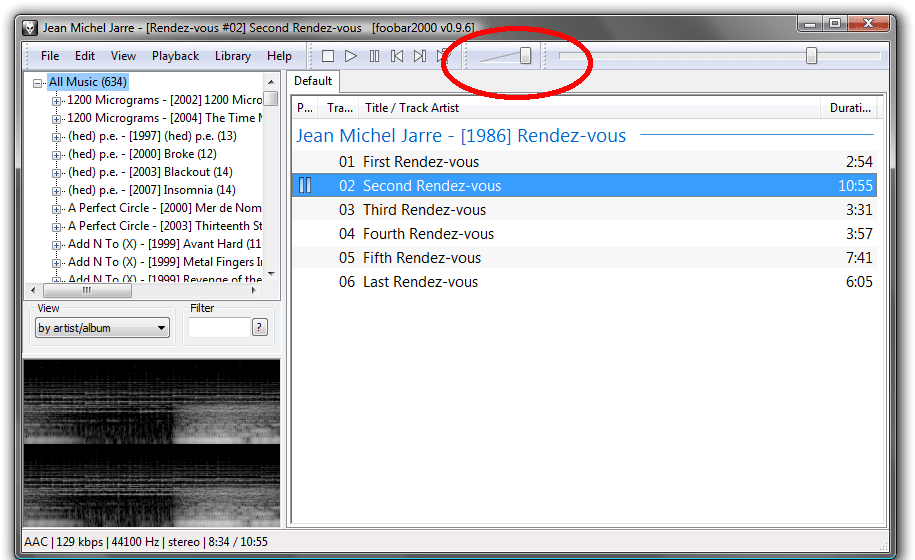
Task: Expand (hed) p.e. [2003] Blackout node
Action: point(56,173)
